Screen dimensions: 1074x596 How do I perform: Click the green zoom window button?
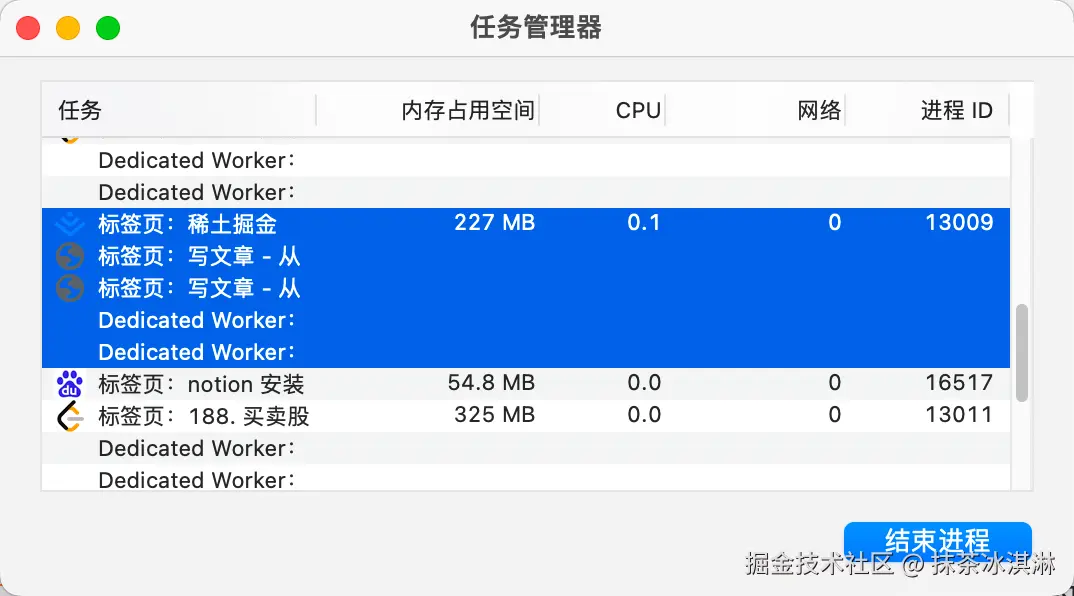tap(108, 28)
